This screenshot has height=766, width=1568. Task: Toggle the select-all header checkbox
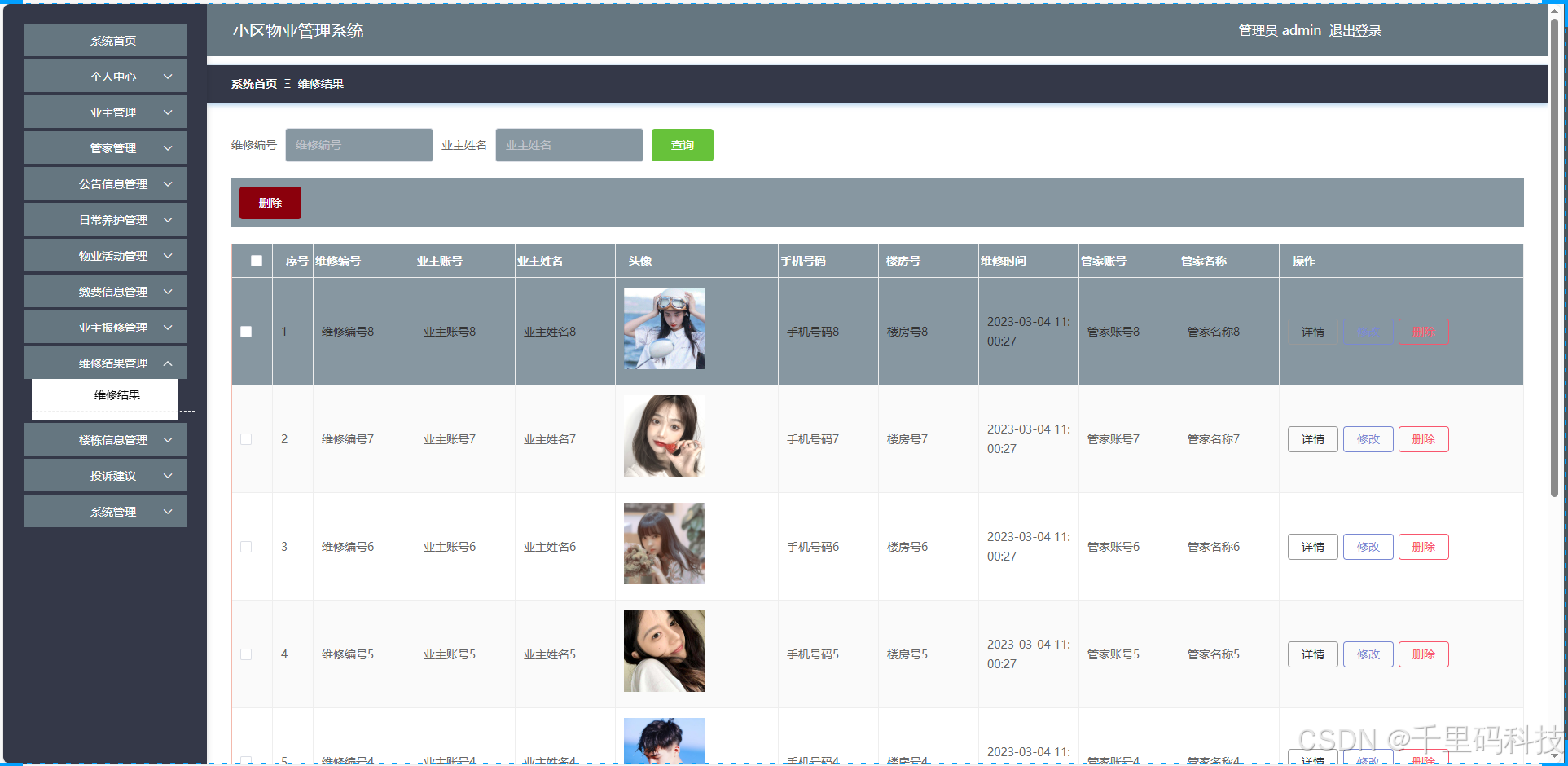tap(257, 261)
